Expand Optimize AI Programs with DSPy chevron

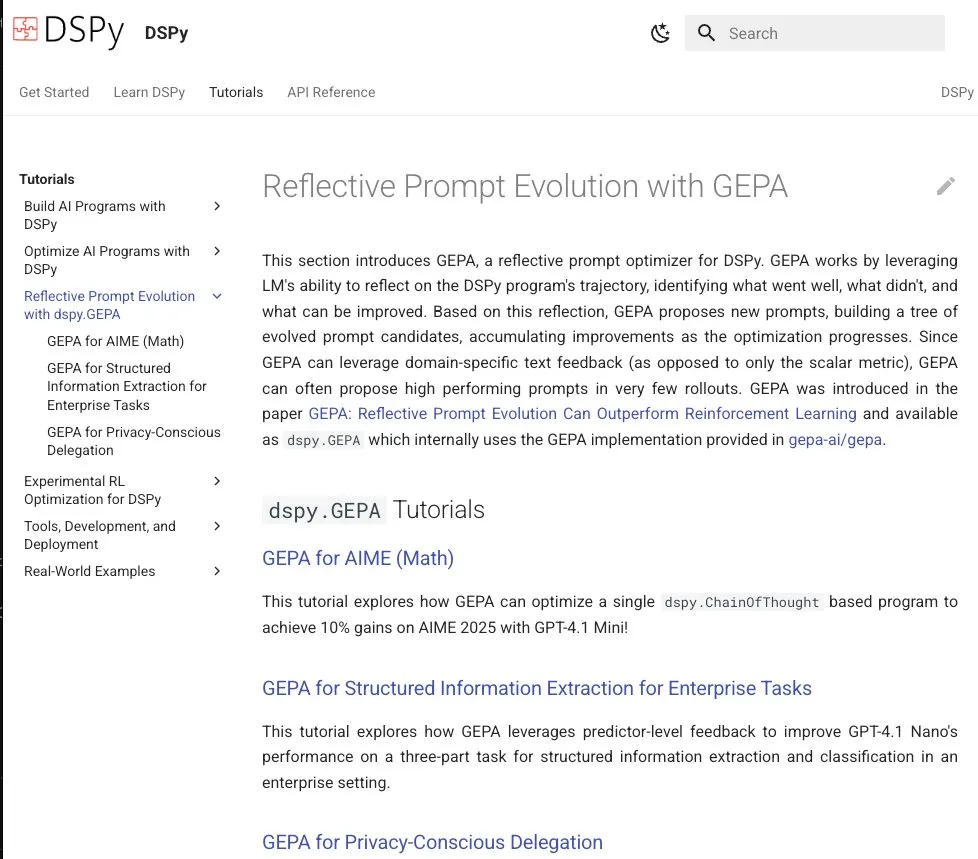(217, 252)
